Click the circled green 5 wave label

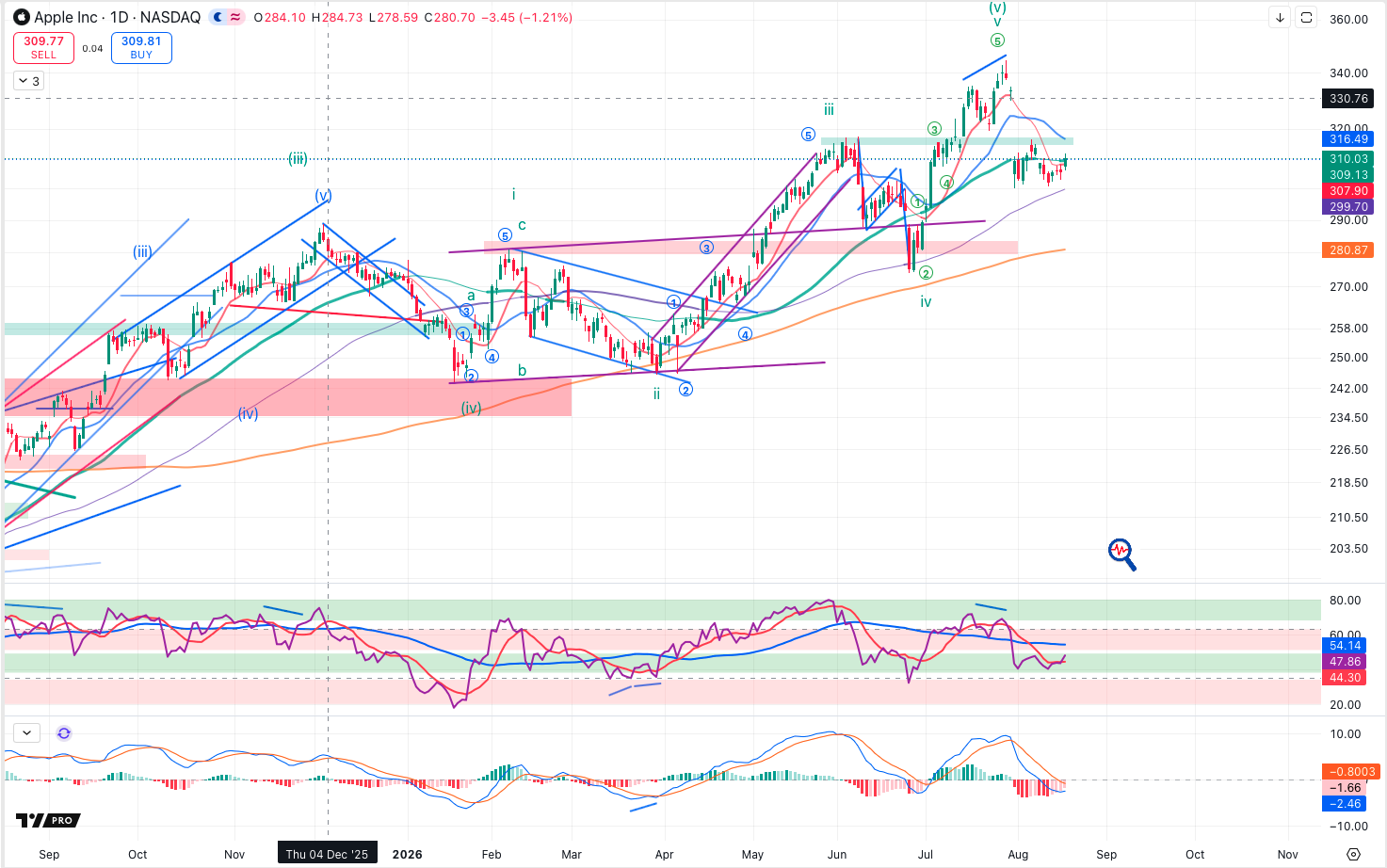[x=997, y=40]
